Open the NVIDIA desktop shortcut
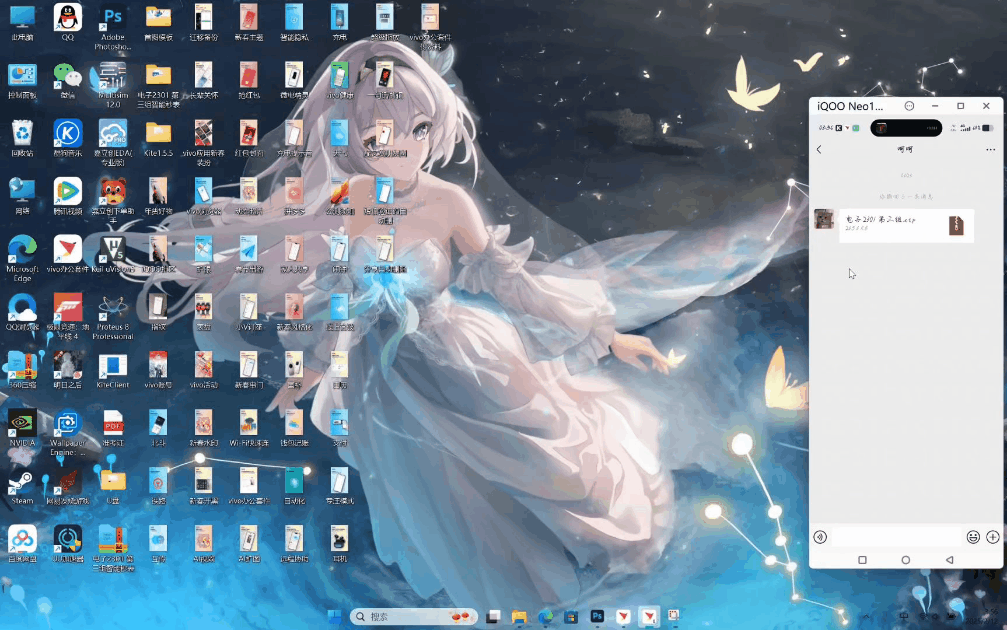Image resolution: width=1007 pixels, height=630 pixels. 22,423
